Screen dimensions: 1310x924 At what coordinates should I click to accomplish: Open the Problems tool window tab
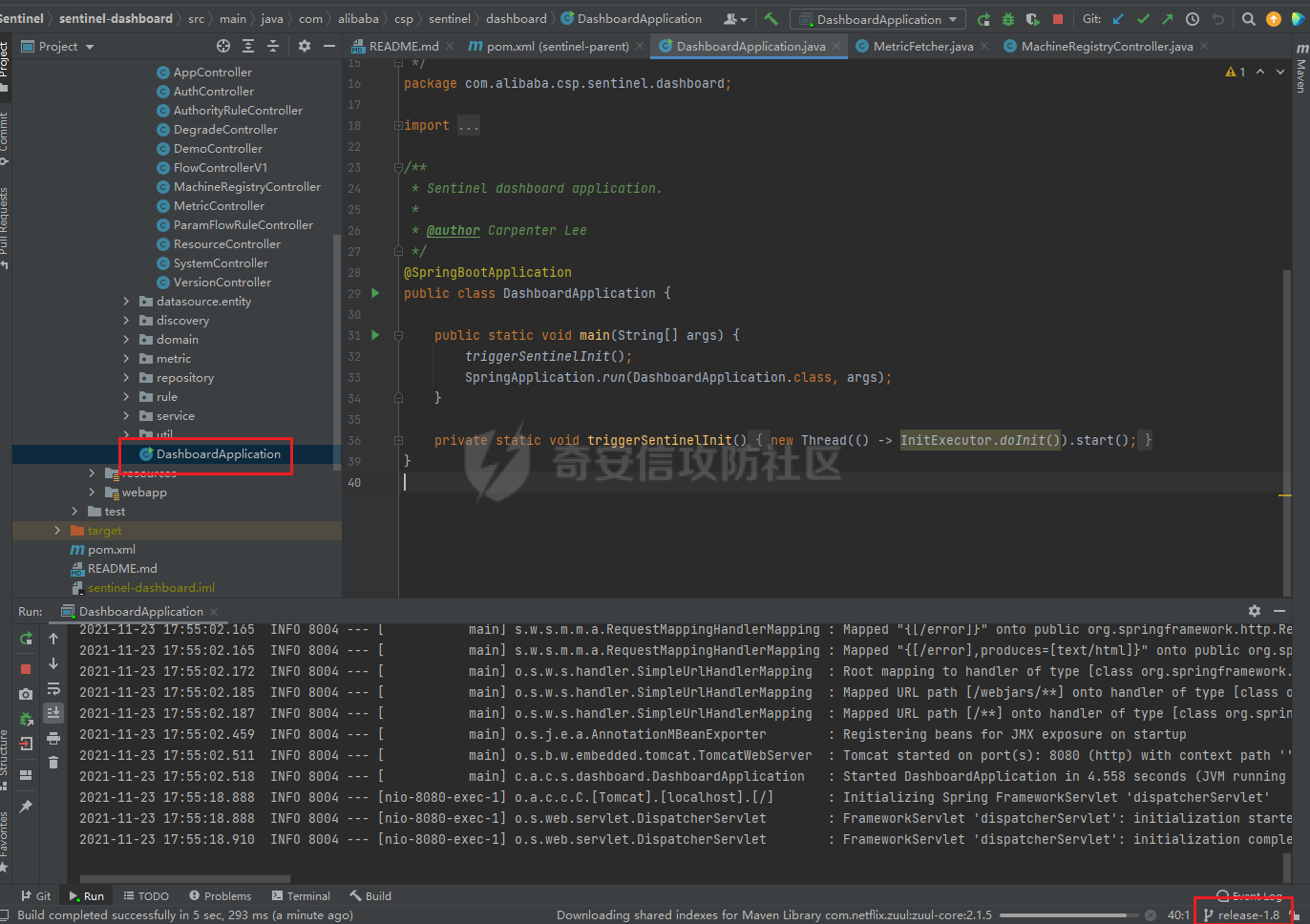(x=220, y=895)
